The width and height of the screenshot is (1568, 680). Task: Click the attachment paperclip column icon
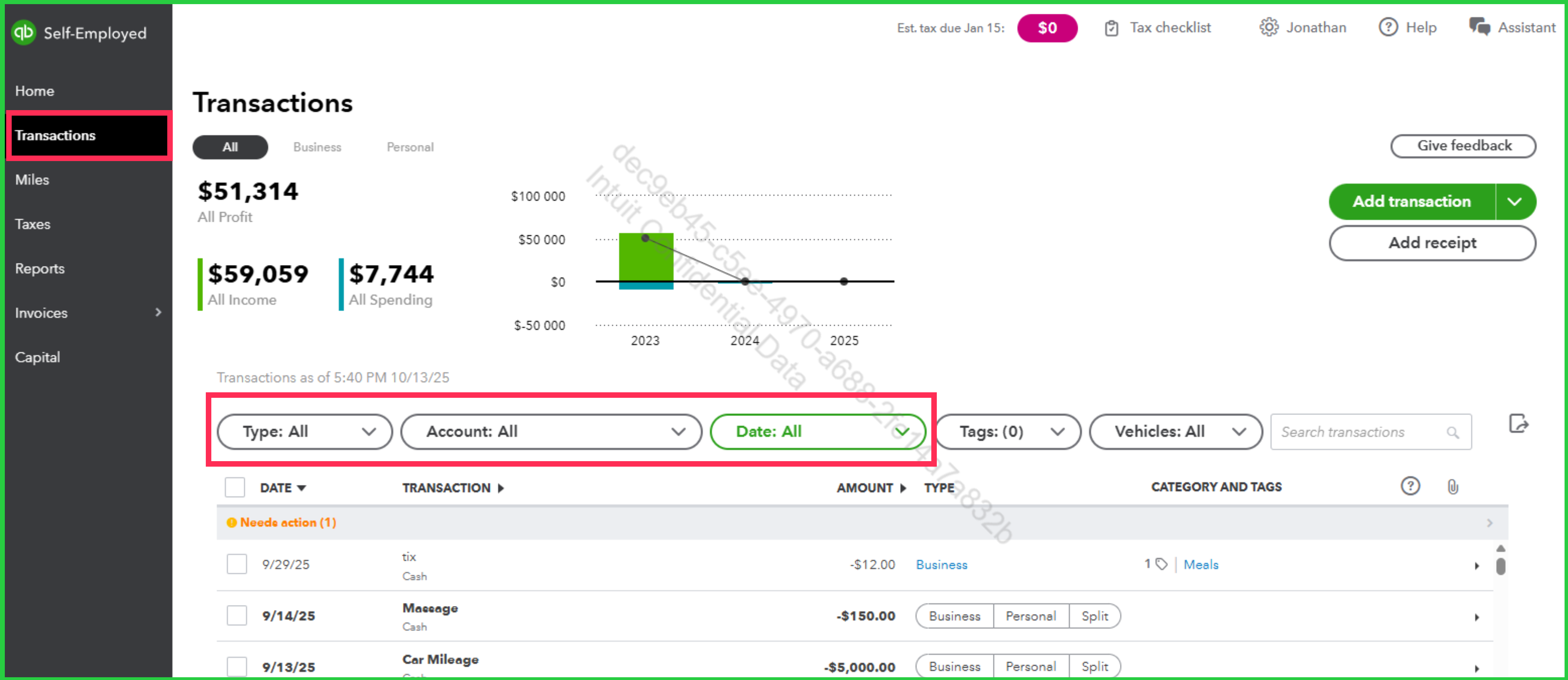tap(1452, 486)
